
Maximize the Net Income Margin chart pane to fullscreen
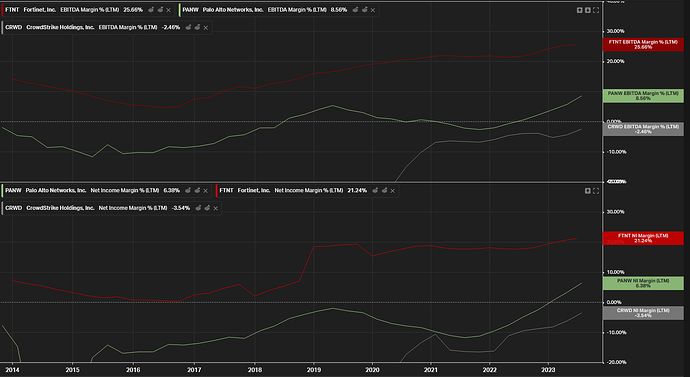(x=596, y=191)
